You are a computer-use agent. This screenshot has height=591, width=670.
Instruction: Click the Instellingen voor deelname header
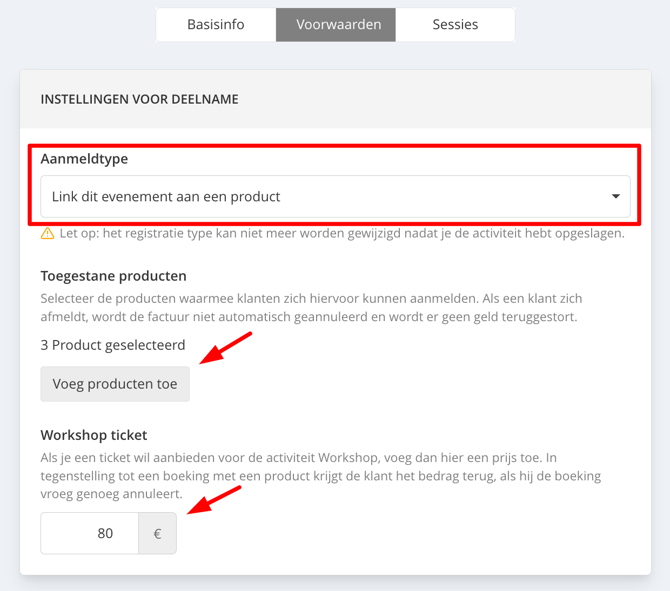coord(139,99)
